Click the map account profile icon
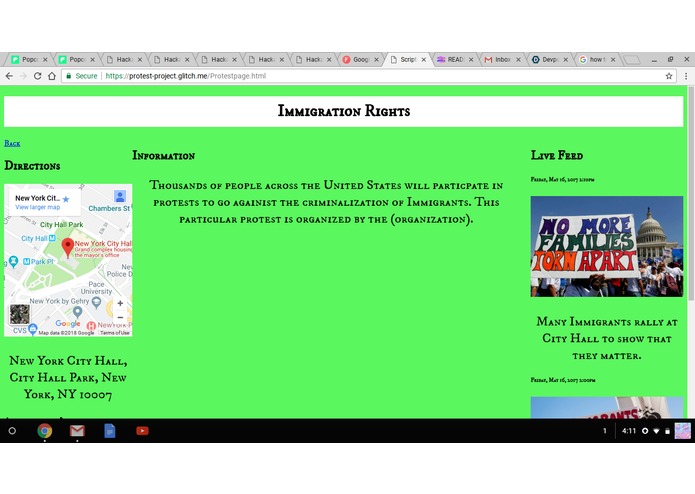 [120, 196]
